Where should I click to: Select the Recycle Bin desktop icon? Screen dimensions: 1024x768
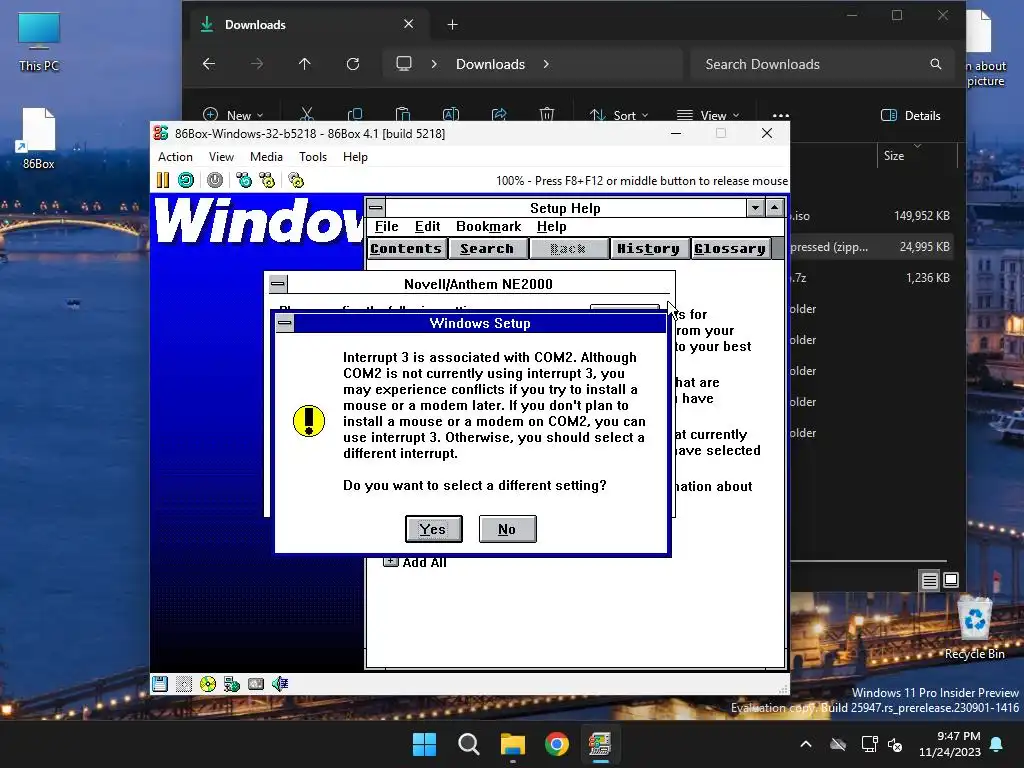pyautogui.click(x=974, y=628)
